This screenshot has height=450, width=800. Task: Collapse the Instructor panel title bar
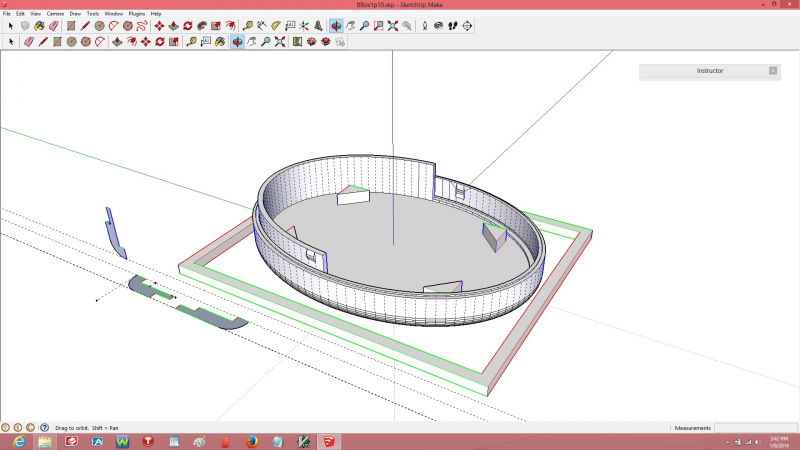click(709, 71)
